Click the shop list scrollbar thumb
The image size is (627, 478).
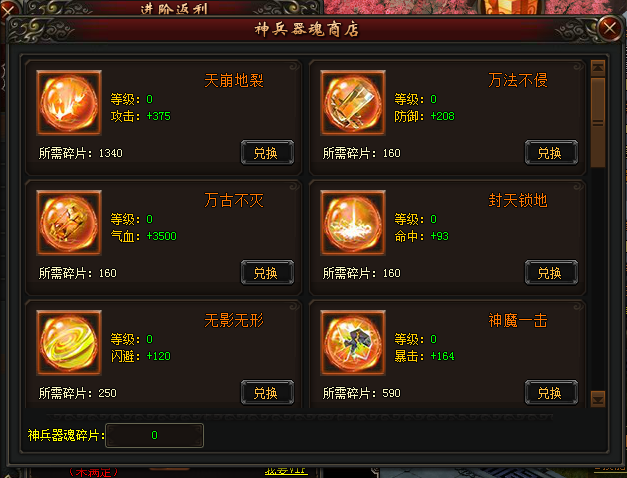[598, 122]
